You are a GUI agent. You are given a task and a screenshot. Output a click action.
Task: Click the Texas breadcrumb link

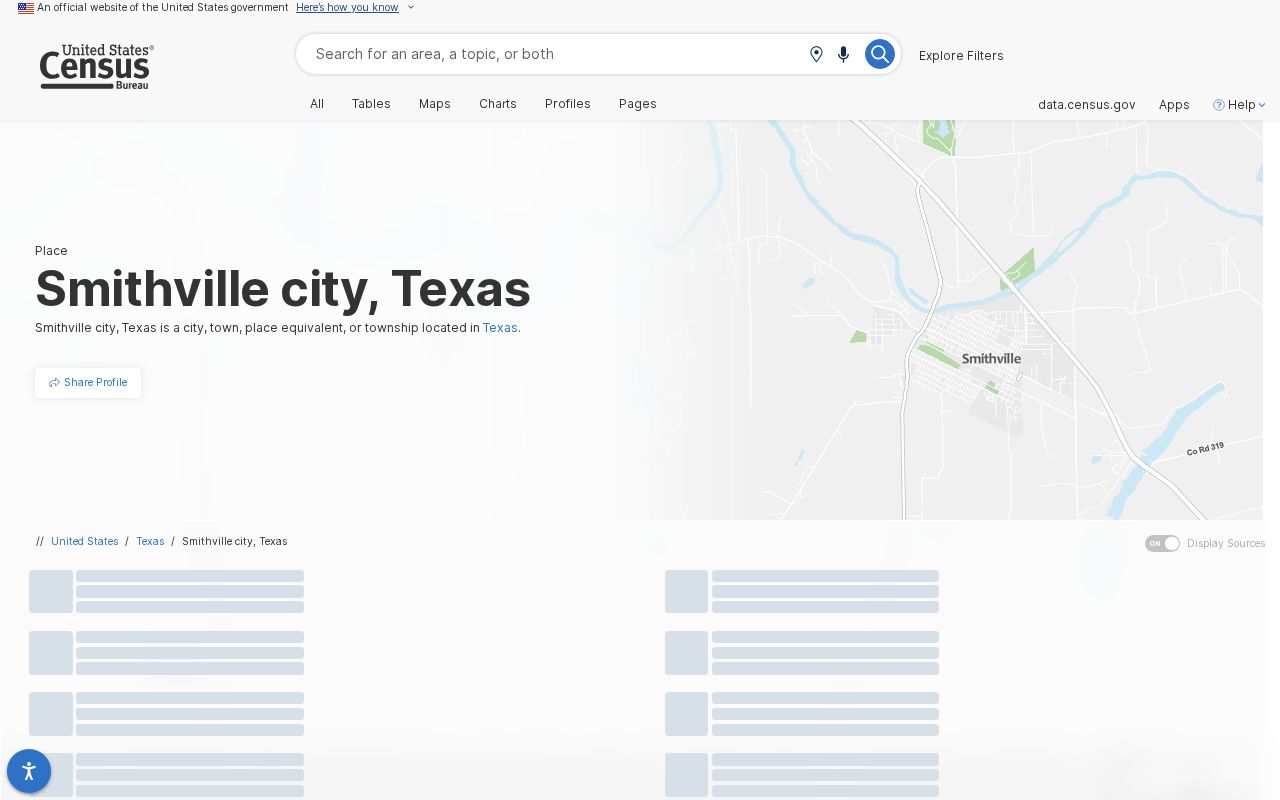tap(150, 541)
